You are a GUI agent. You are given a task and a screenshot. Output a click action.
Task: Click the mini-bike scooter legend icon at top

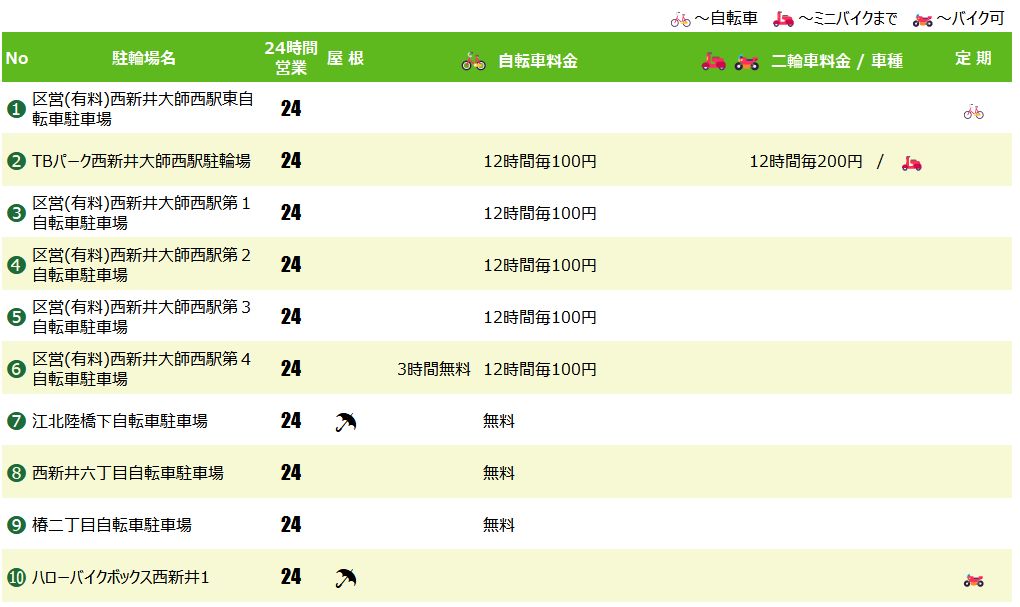click(783, 19)
